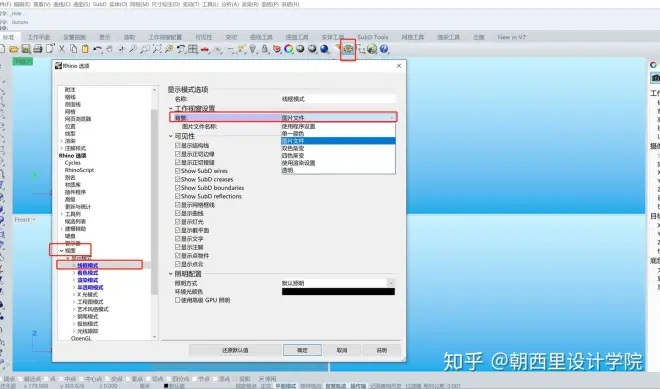Click the 名称 name input field
Viewport: 660px width, 389px height.
pyautogui.click(x=338, y=99)
